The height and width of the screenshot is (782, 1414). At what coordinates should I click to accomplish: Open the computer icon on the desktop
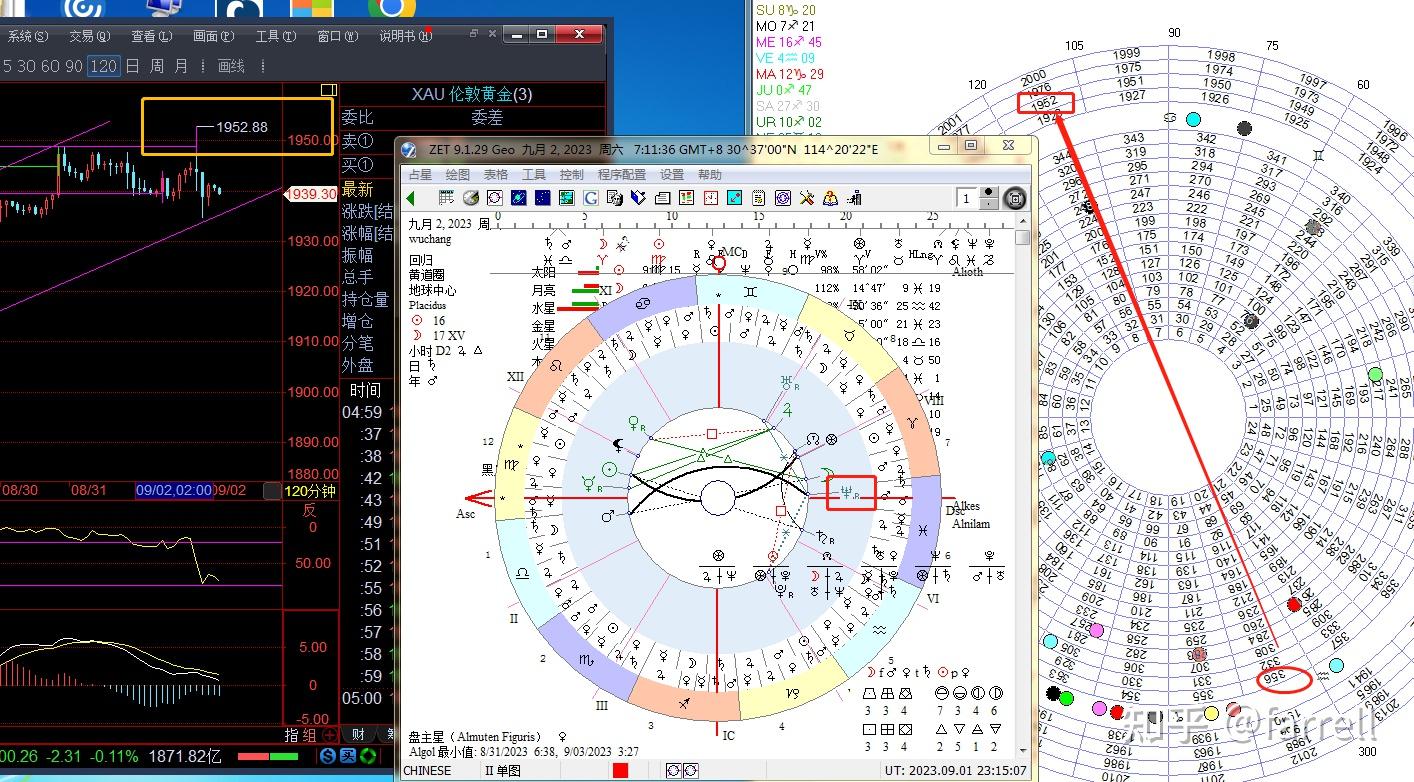tap(162, 8)
